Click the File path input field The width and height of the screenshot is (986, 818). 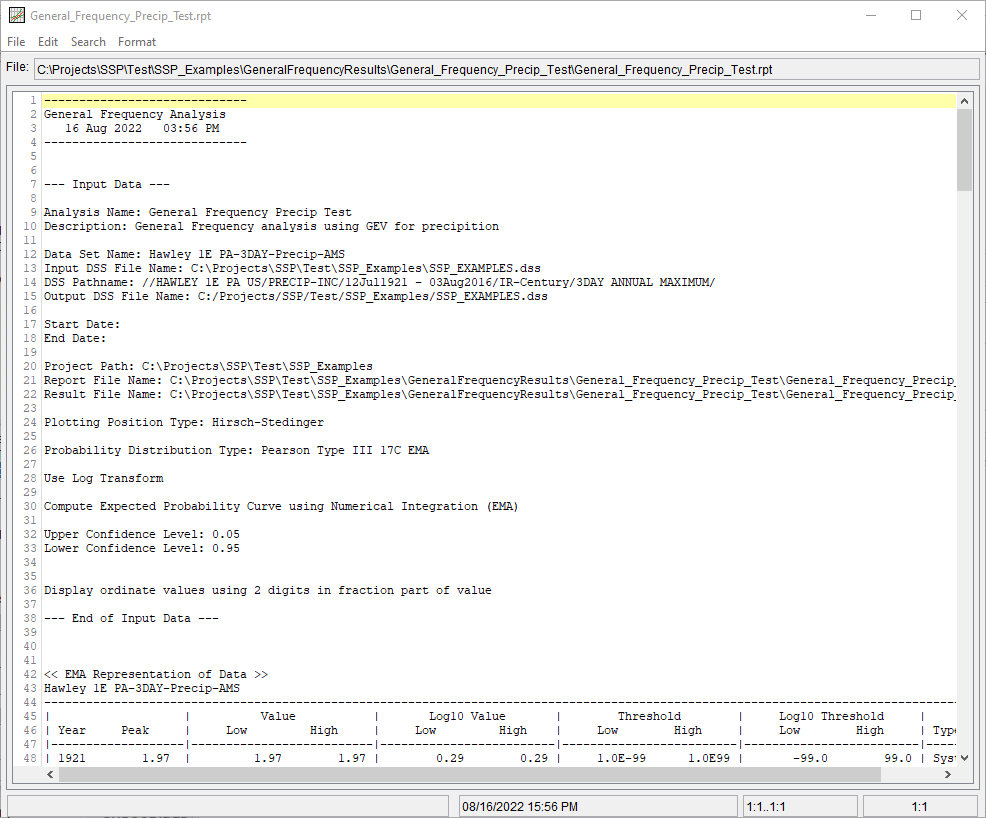(x=506, y=69)
